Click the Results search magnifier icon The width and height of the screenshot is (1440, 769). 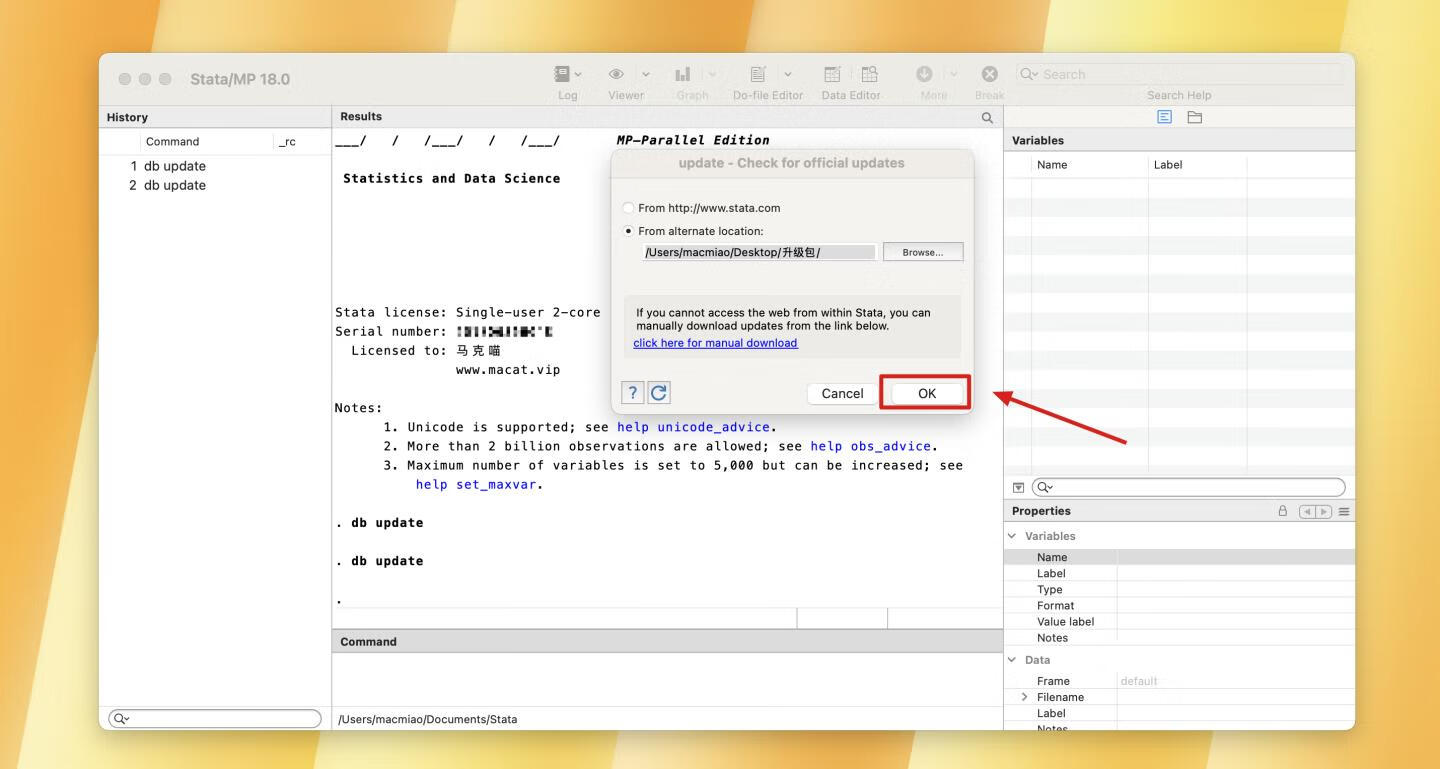987,117
